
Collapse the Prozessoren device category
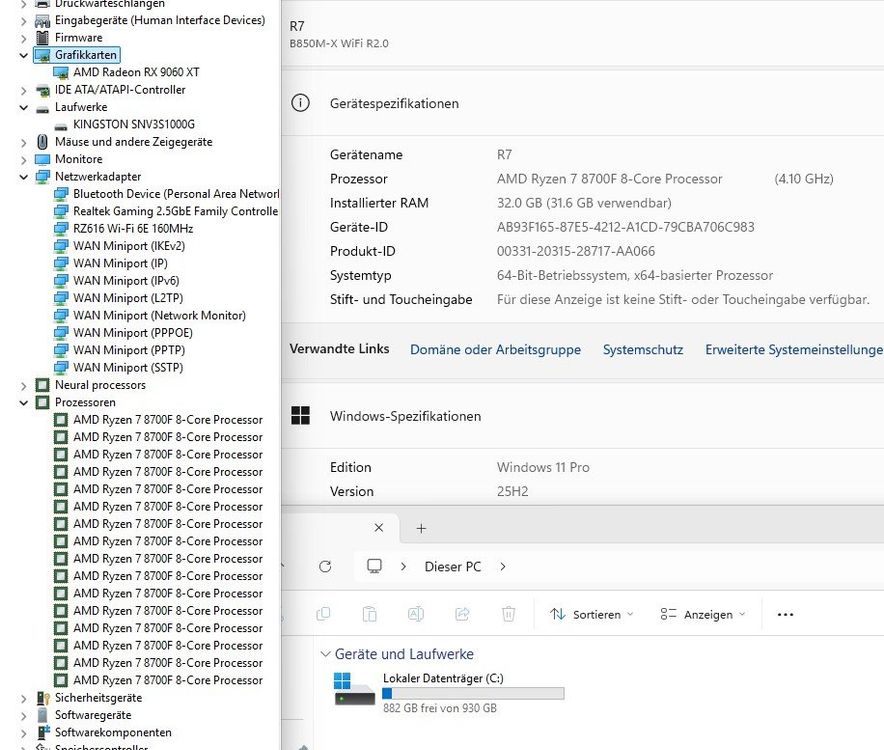24,402
